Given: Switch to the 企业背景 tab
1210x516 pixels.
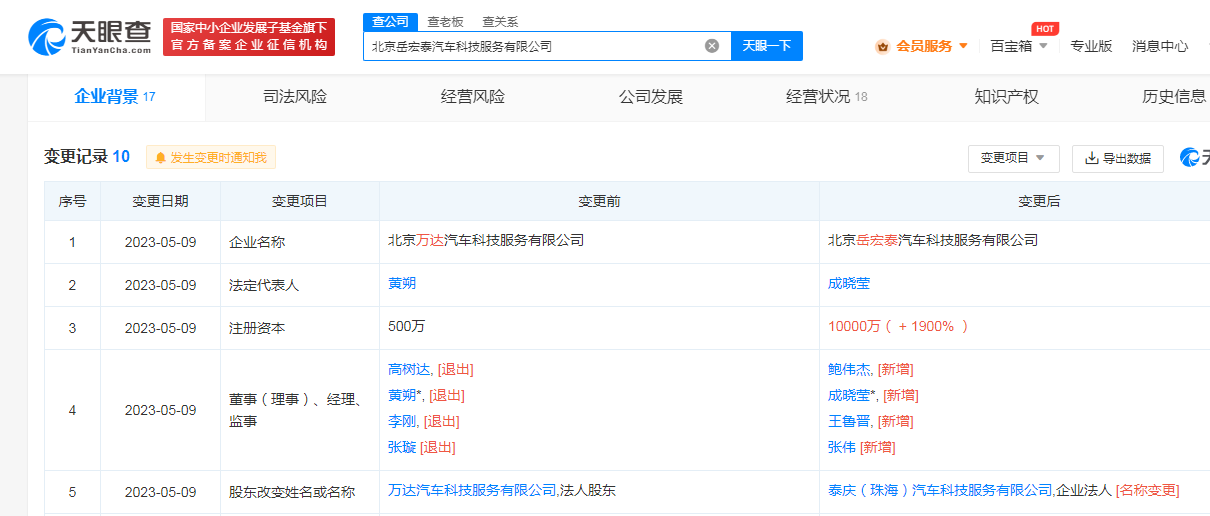Looking at the screenshot, I should tap(115, 97).
